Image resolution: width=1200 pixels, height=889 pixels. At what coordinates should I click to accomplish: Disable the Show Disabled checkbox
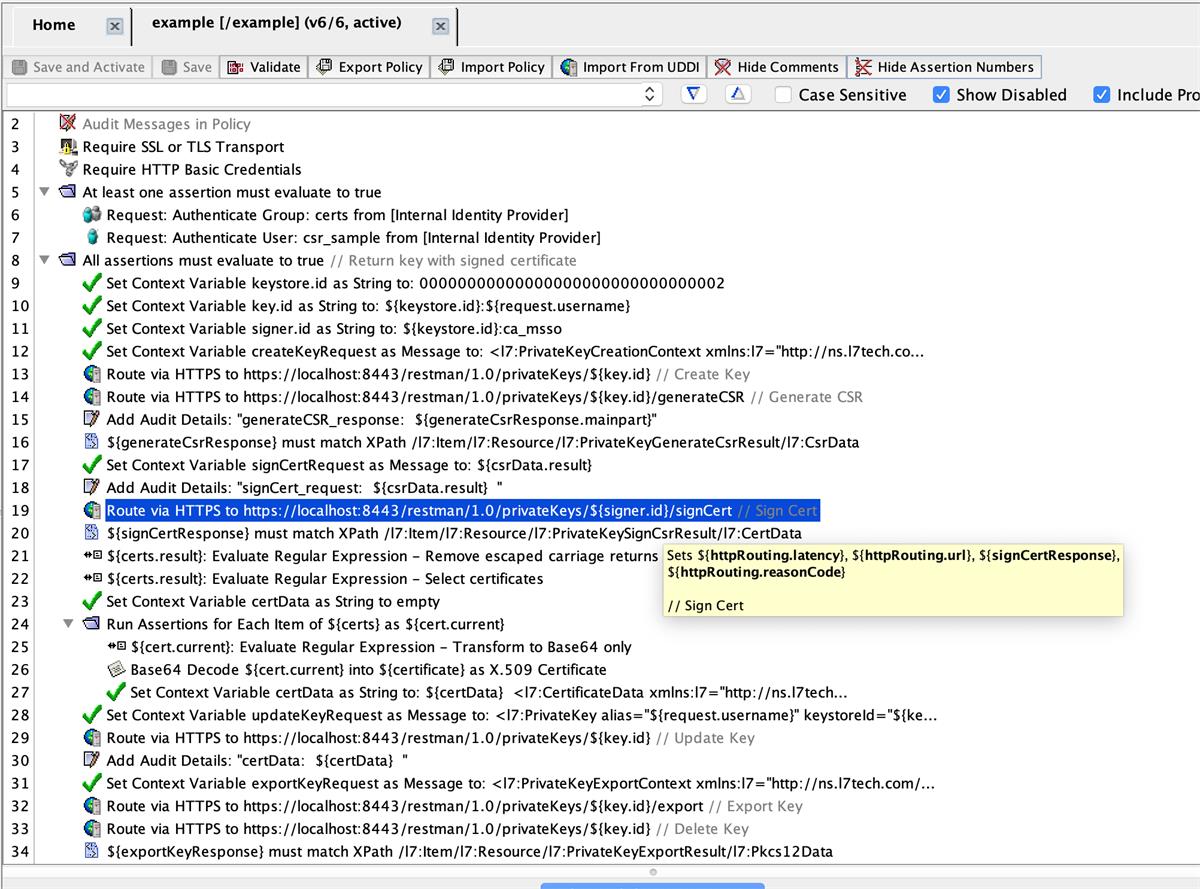(941, 94)
